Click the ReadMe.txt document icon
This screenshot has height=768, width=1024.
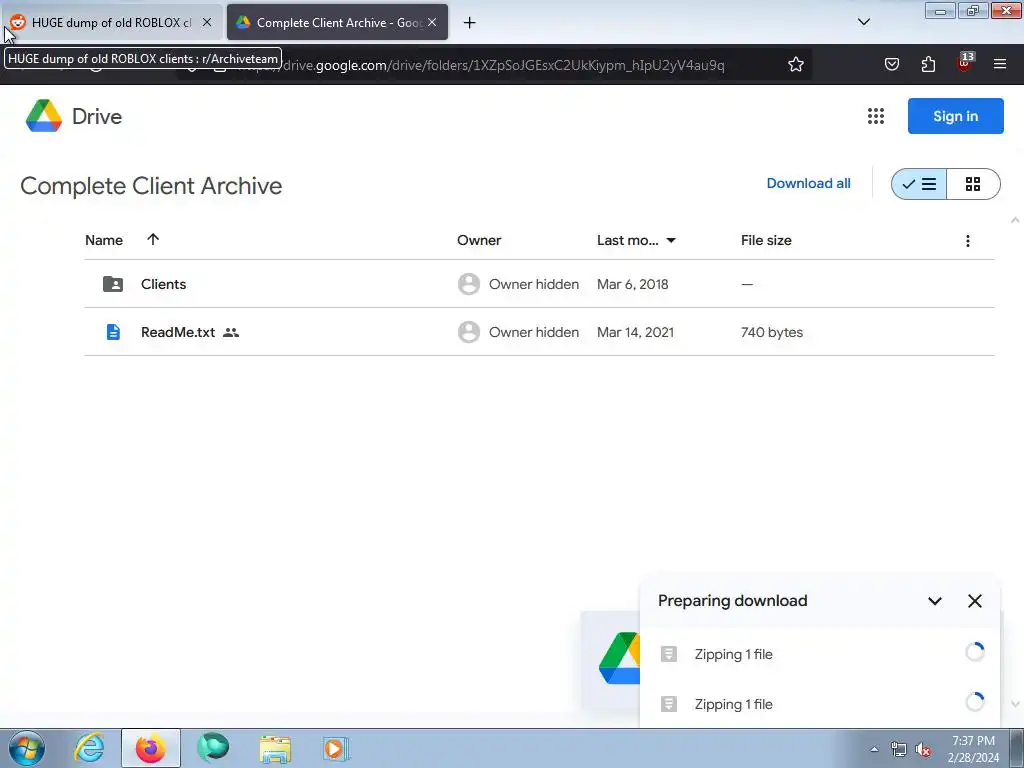pyautogui.click(x=113, y=332)
